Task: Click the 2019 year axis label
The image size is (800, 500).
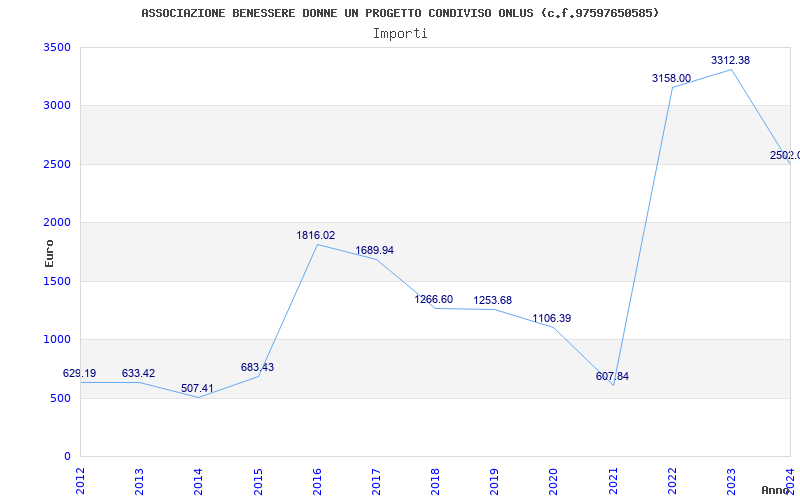Action: point(494,478)
